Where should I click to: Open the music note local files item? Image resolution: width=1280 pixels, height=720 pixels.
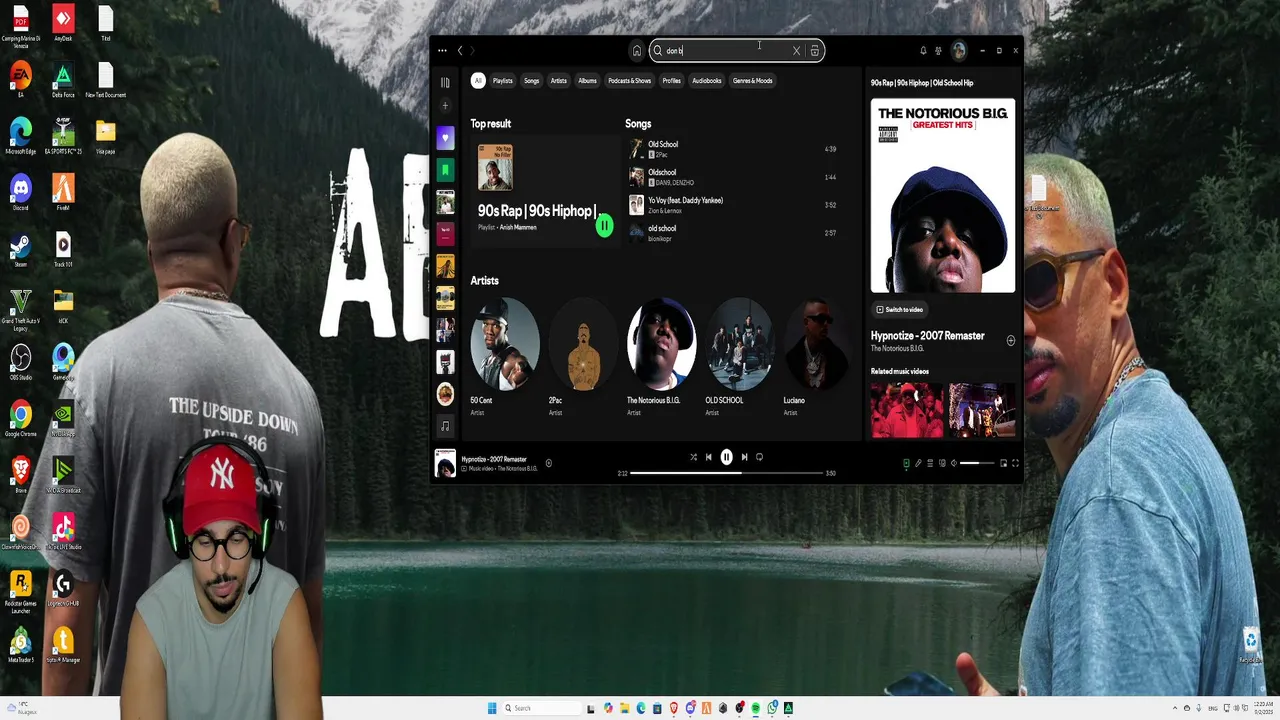[x=445, y=426]
